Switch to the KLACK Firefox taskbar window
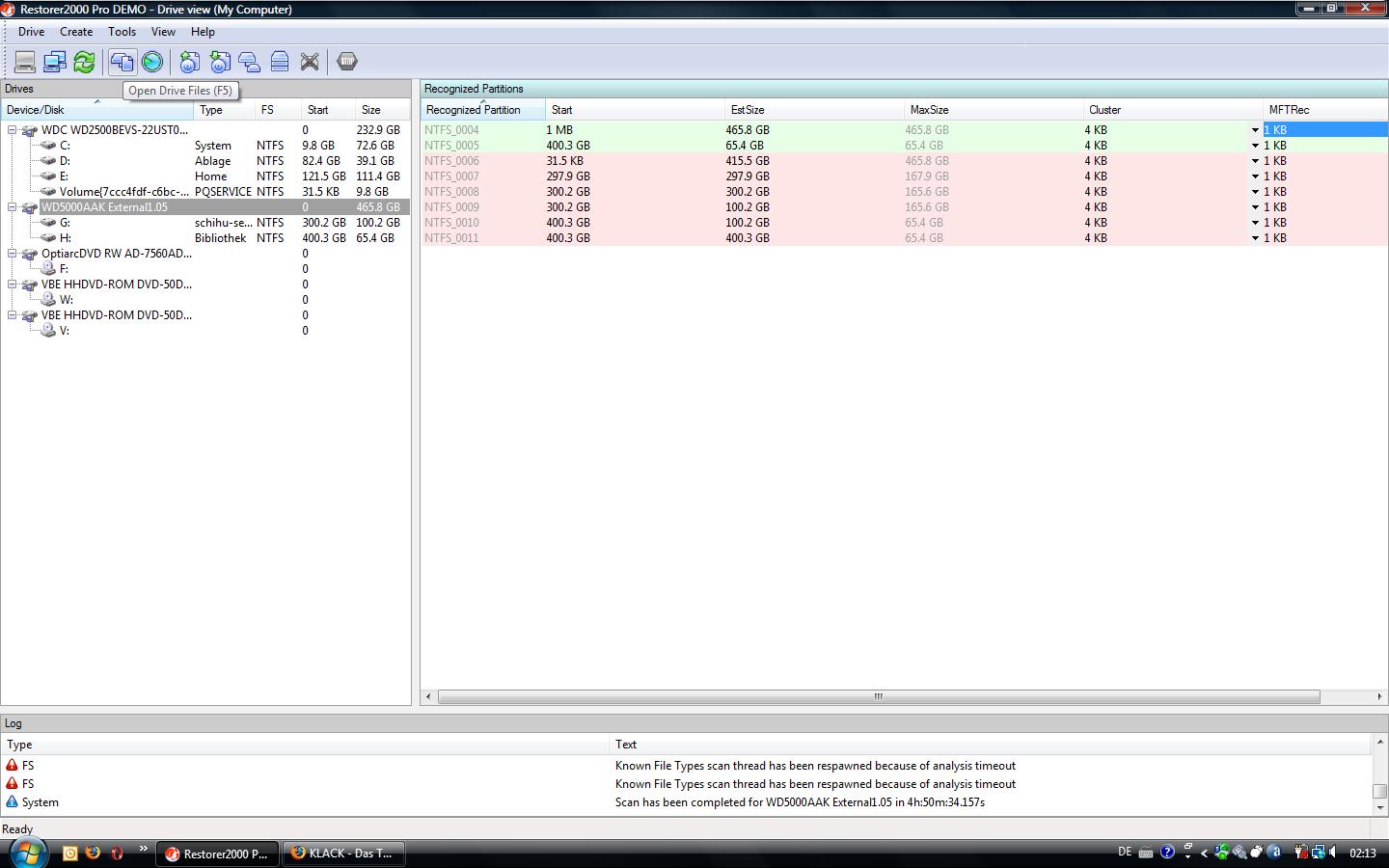 coord(343,854)
